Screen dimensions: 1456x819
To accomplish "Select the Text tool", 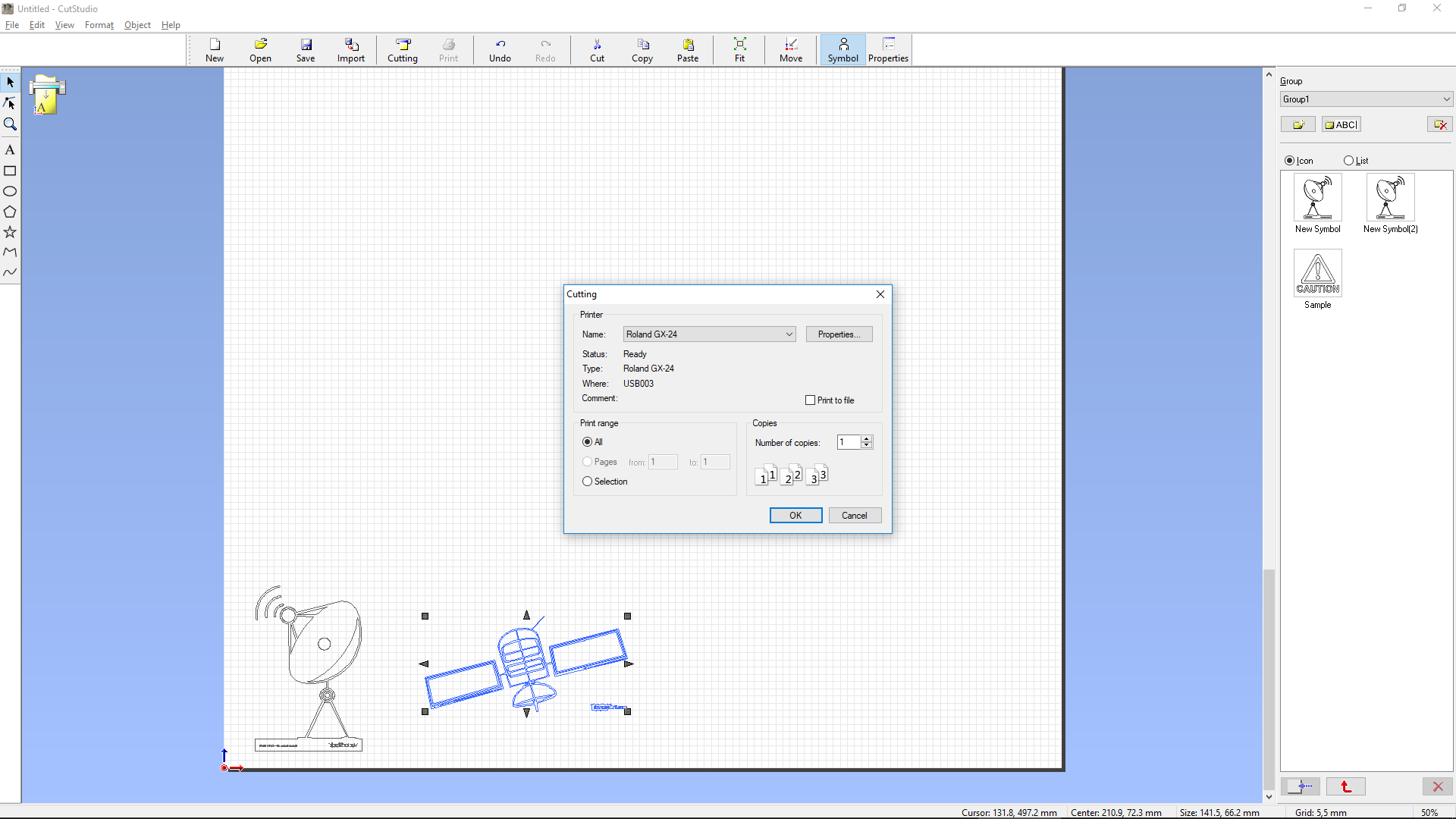I will [x=10, y=150].
